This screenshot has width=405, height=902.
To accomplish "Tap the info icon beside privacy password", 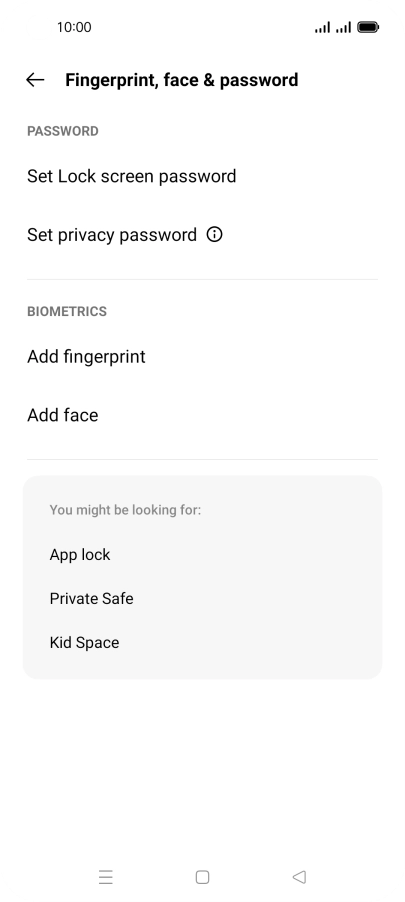I will (215, 235).
